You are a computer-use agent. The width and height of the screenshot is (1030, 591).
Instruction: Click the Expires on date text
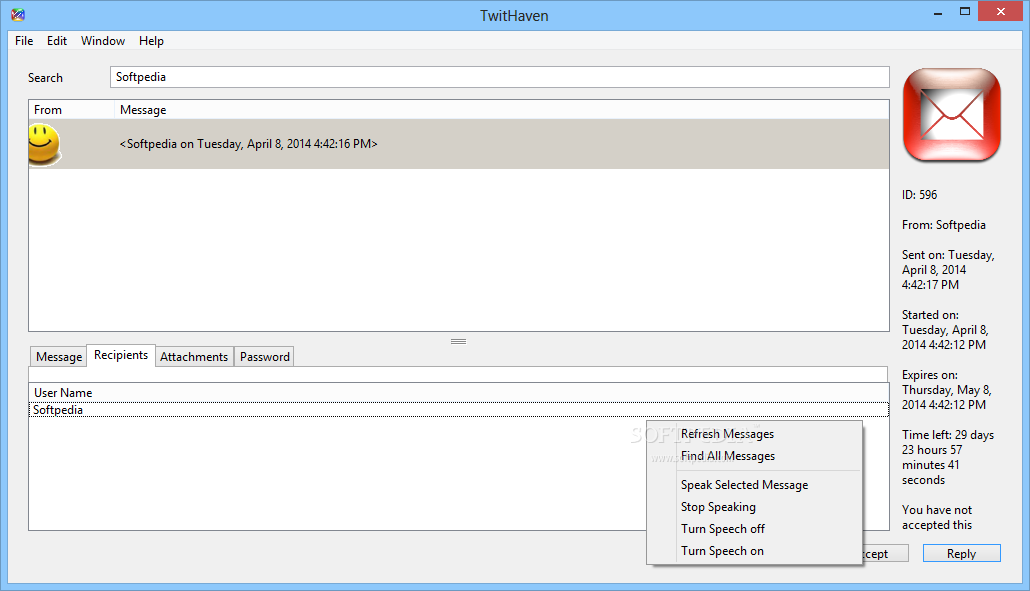pyautogui.click(x=947, y=390)
